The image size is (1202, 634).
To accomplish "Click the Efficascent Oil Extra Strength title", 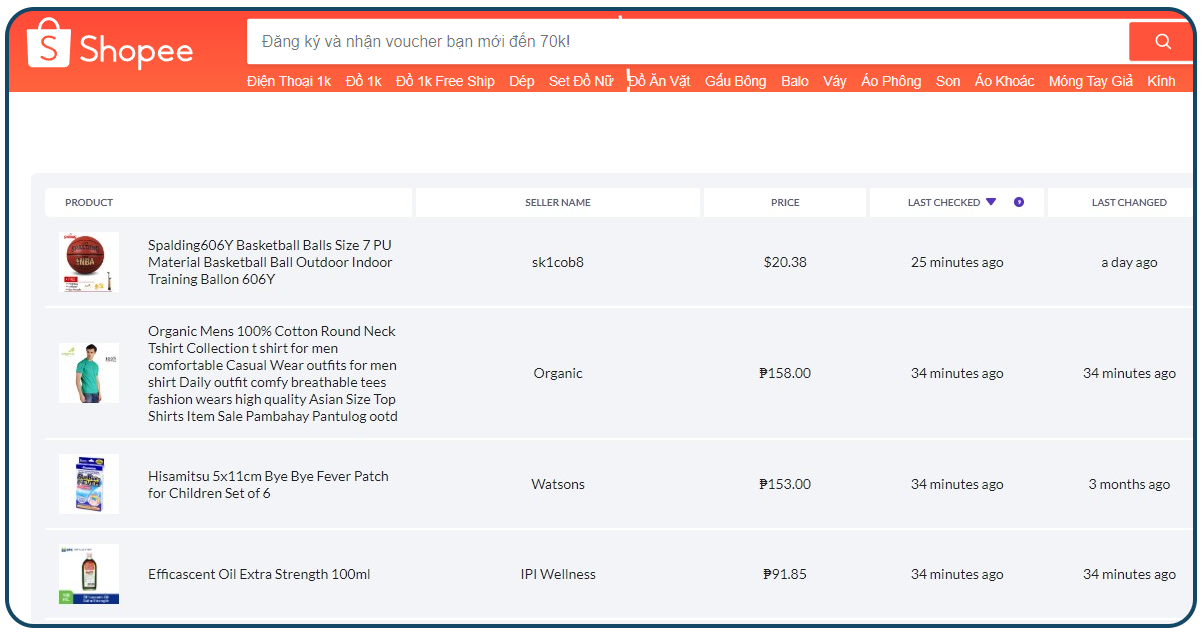I will (259, 574).
